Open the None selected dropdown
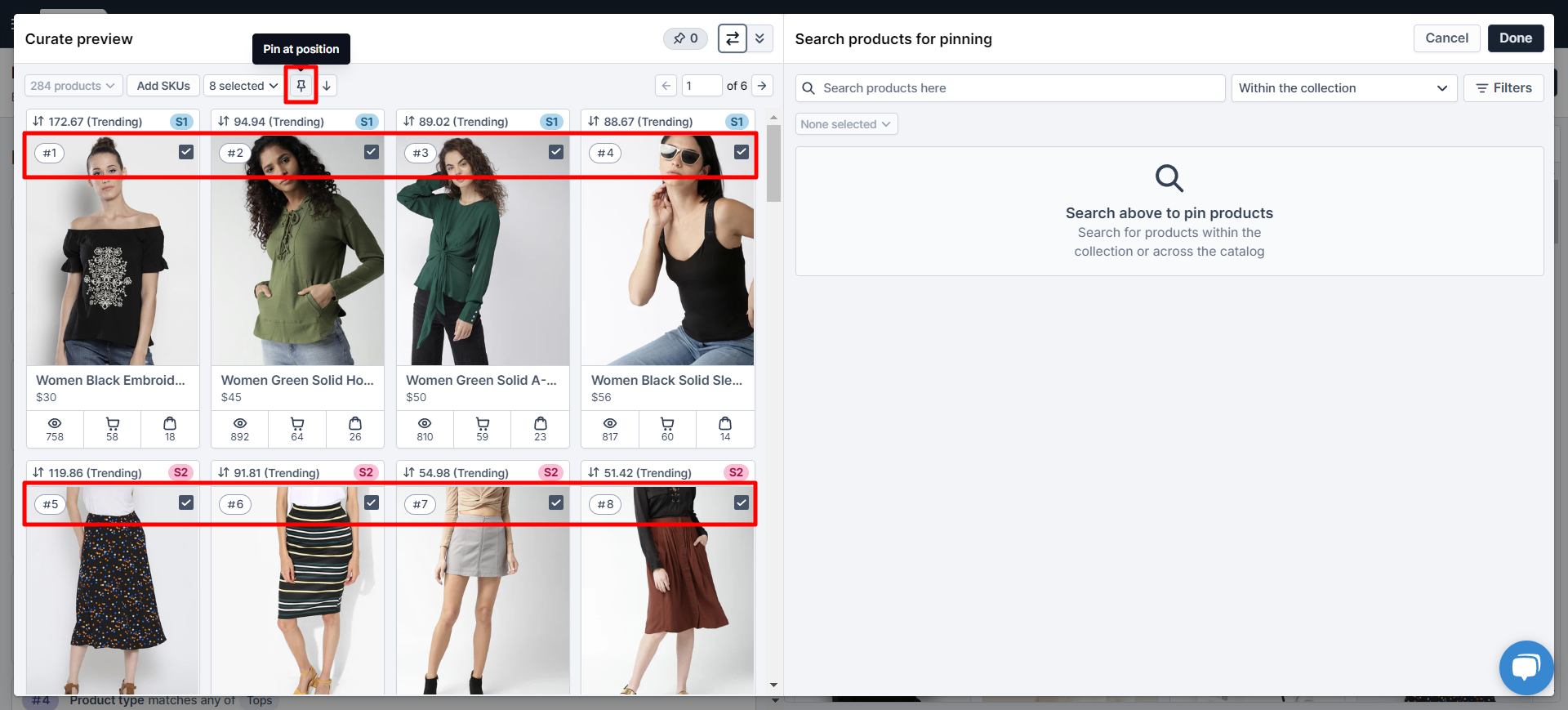Image resolution: width=1568 pixels, height=710 pixels. point(846,124)
